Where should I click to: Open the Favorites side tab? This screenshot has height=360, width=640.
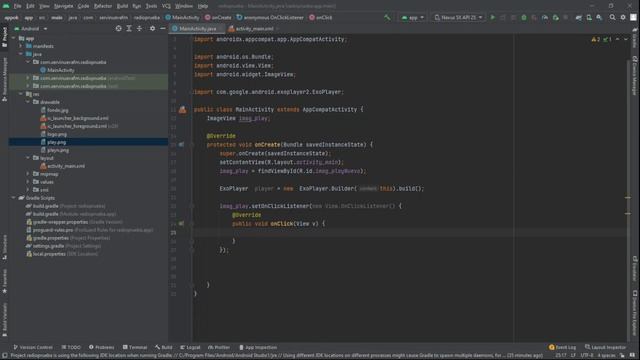coord(4,282)
